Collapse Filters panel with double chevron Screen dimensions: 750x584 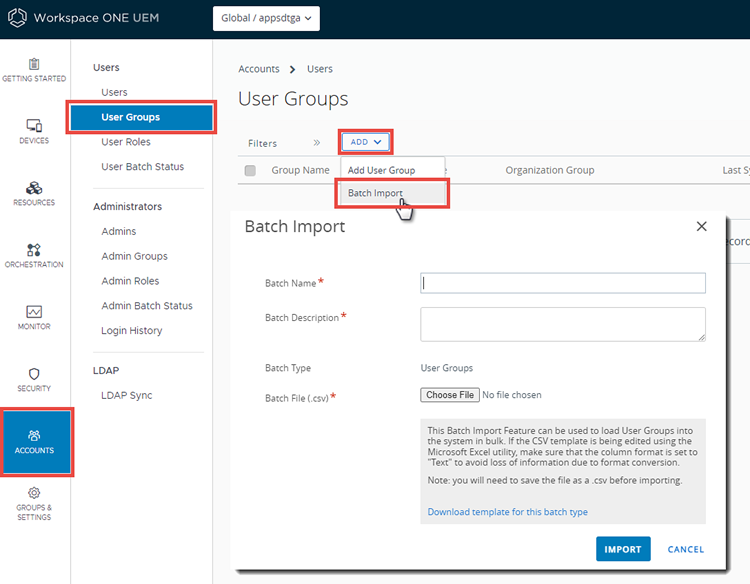coord(317,143)
